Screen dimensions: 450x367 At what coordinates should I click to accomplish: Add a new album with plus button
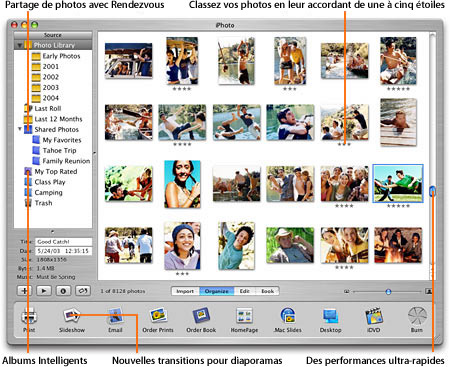[24, 291]
